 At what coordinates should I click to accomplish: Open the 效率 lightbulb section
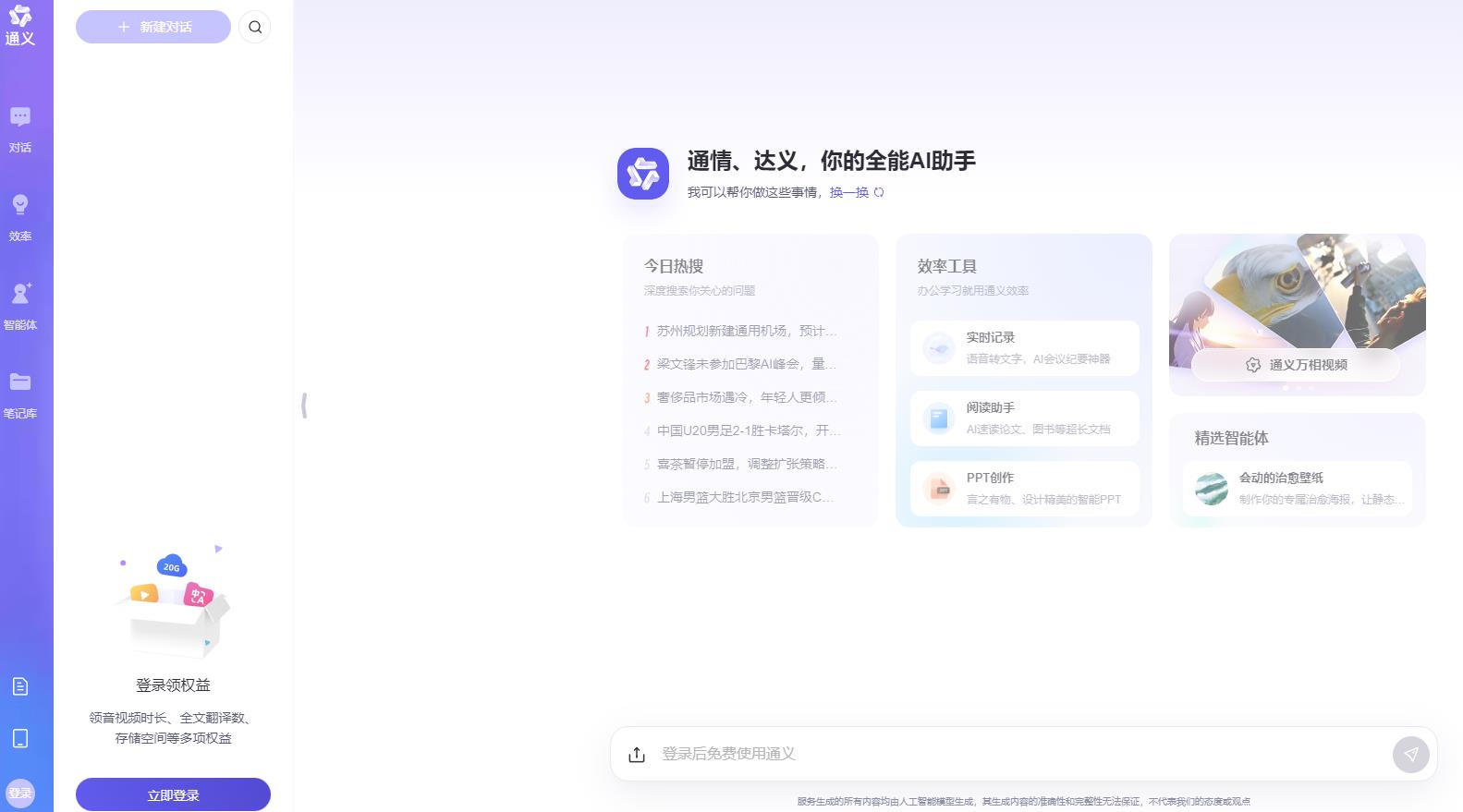tap(20, 217)
